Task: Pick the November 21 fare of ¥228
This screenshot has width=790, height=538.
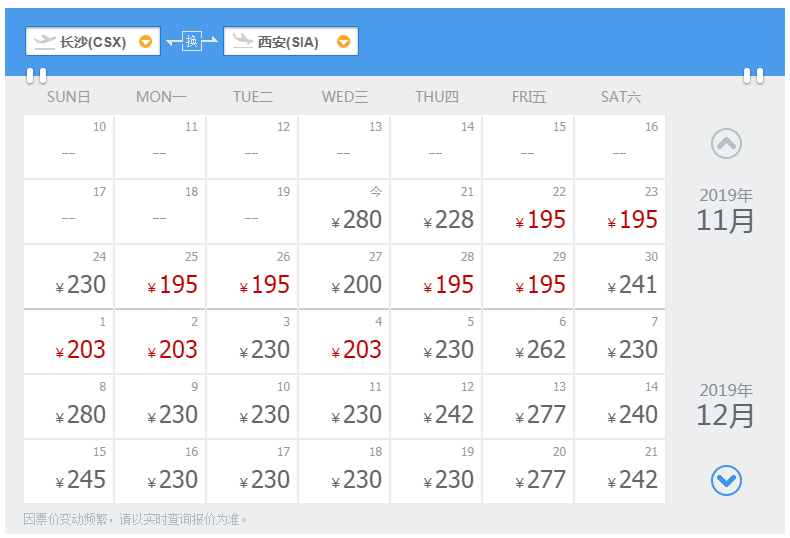Action: click(436, 211)
